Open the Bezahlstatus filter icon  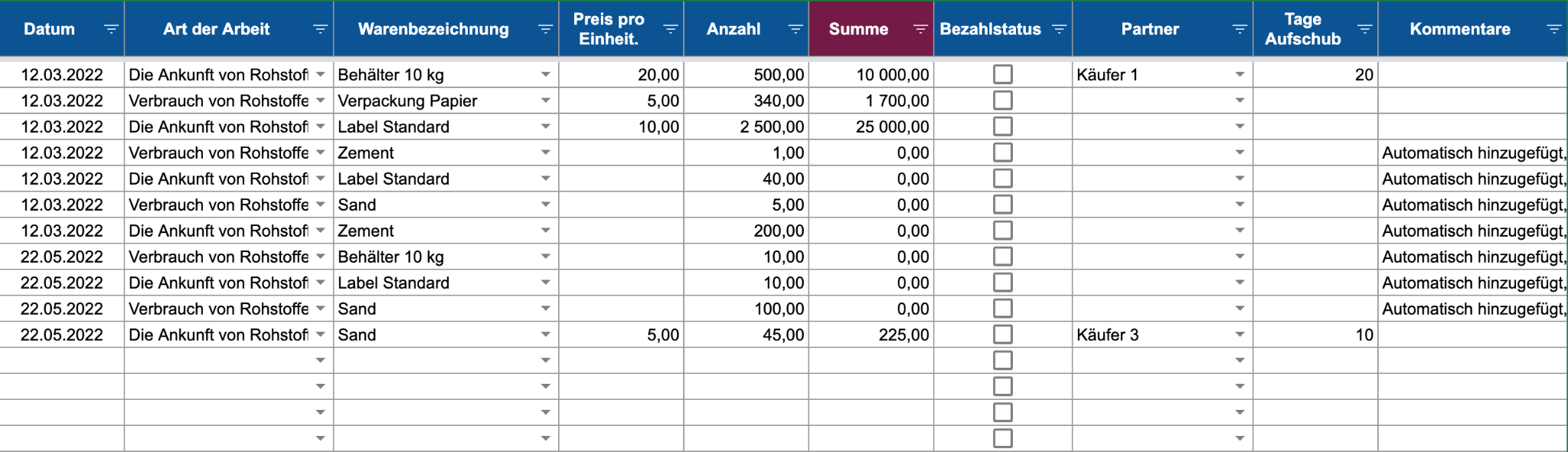[1059, 29]
